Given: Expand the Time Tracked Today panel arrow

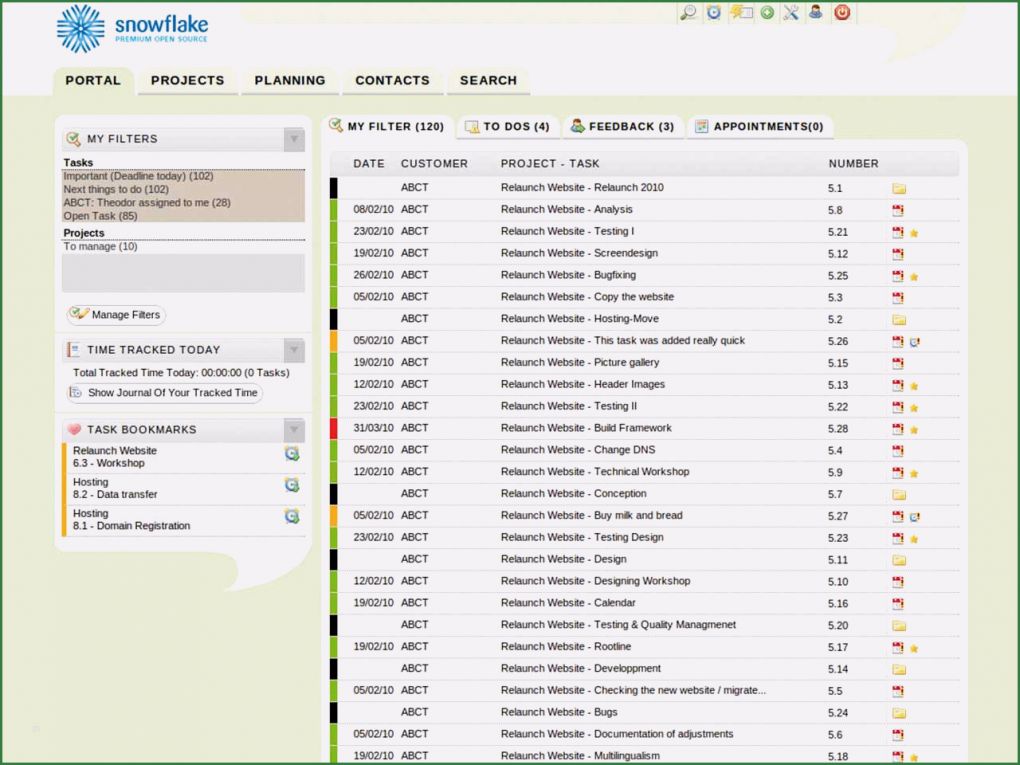Looking at the screenshot, I should [x=294, y=349].
